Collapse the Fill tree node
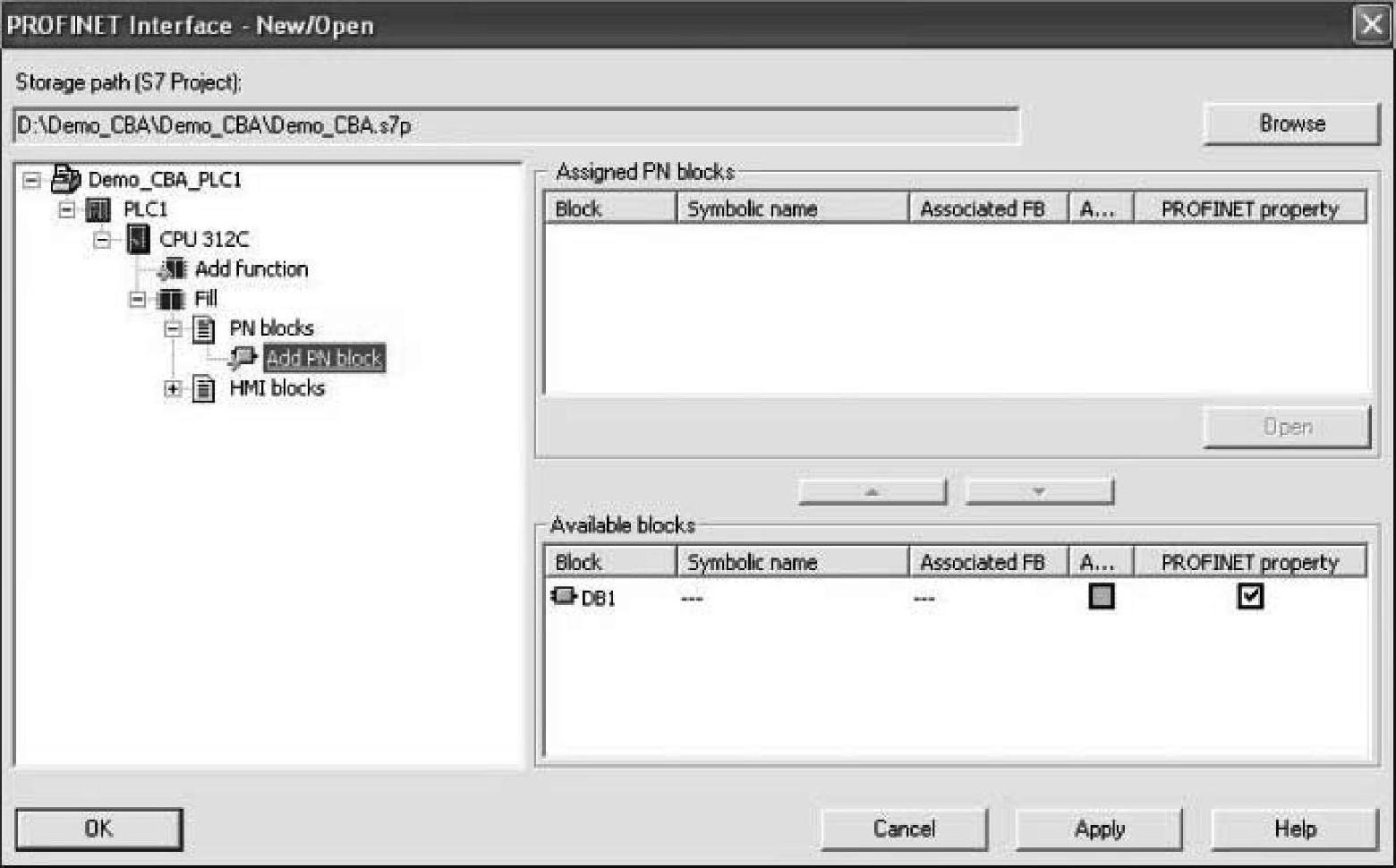The width and height of the screenshot is (1396, 868). click(x=137, y=299)
